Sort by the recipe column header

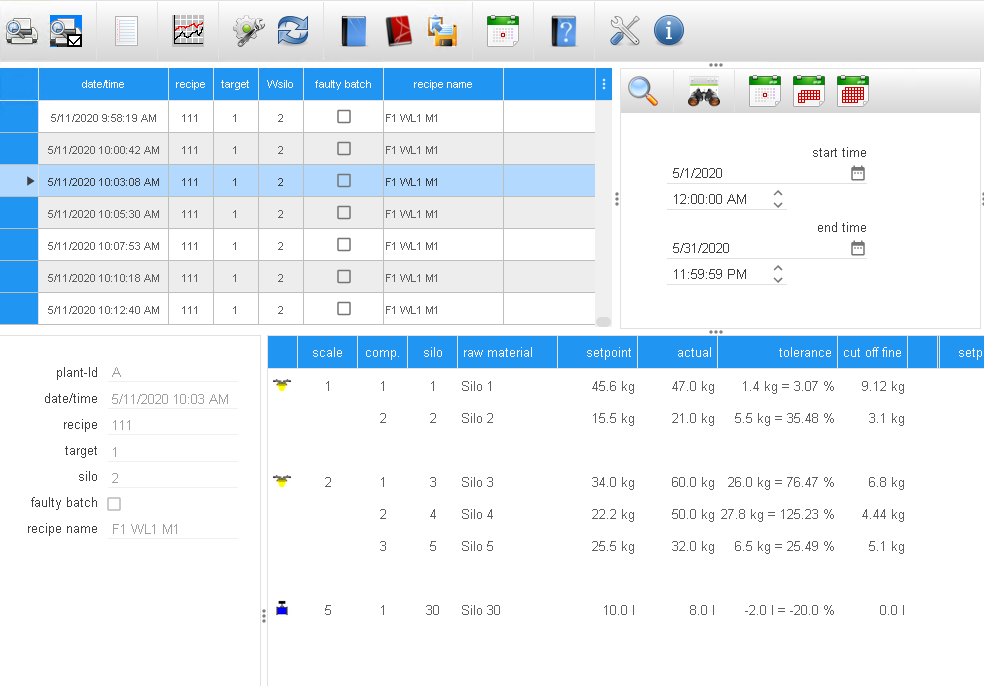coord(190,84)
